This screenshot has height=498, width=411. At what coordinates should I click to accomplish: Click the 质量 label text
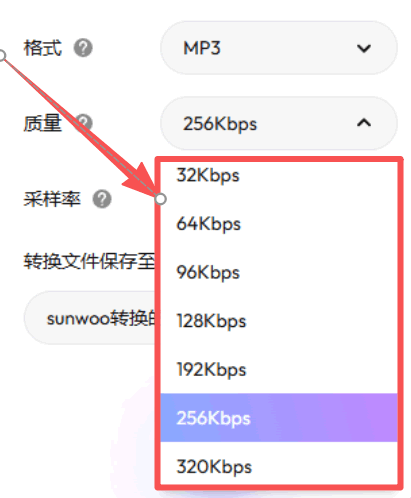[43, 123]
